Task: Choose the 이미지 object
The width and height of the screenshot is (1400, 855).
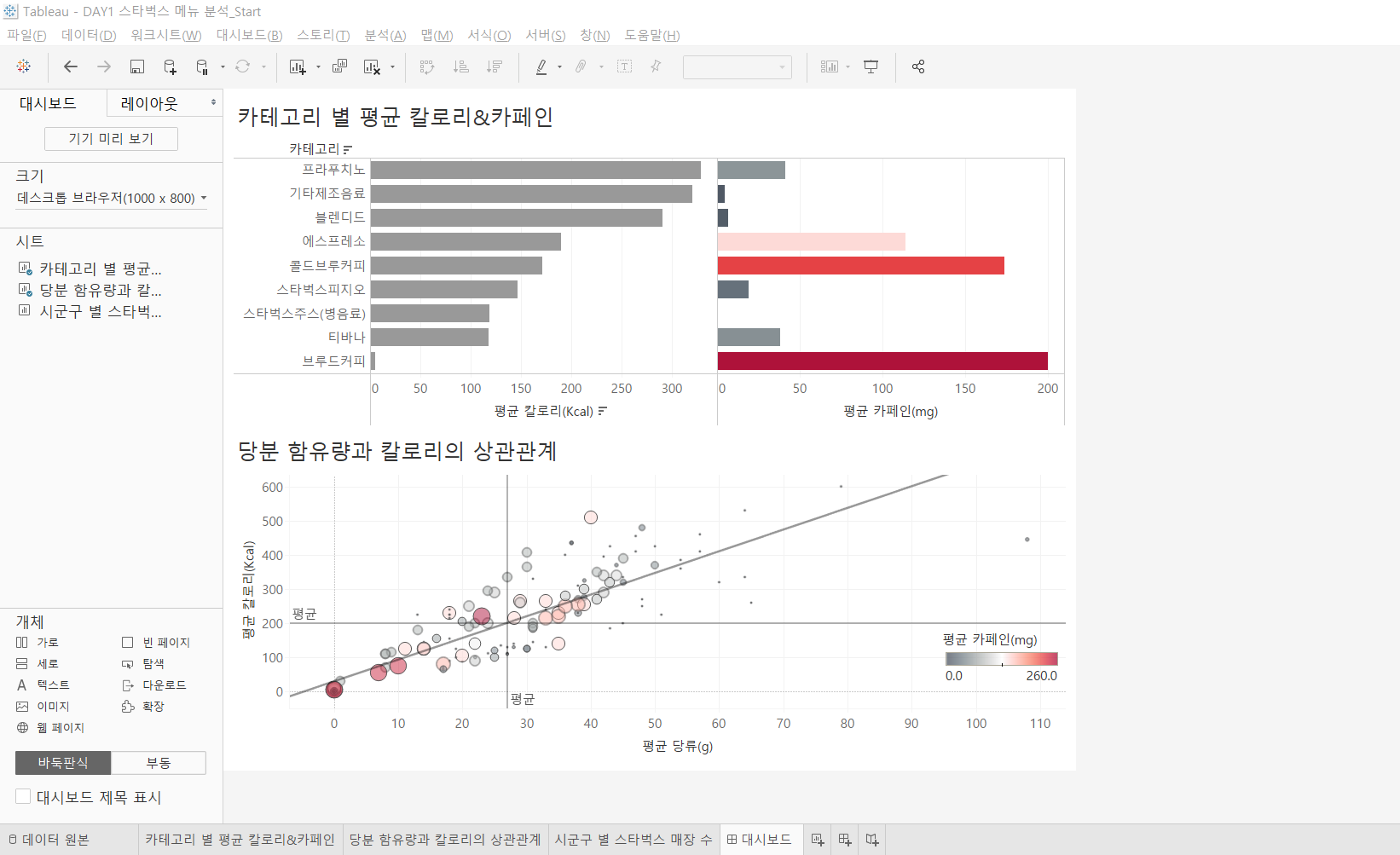Action: click(x=43, y=707)
